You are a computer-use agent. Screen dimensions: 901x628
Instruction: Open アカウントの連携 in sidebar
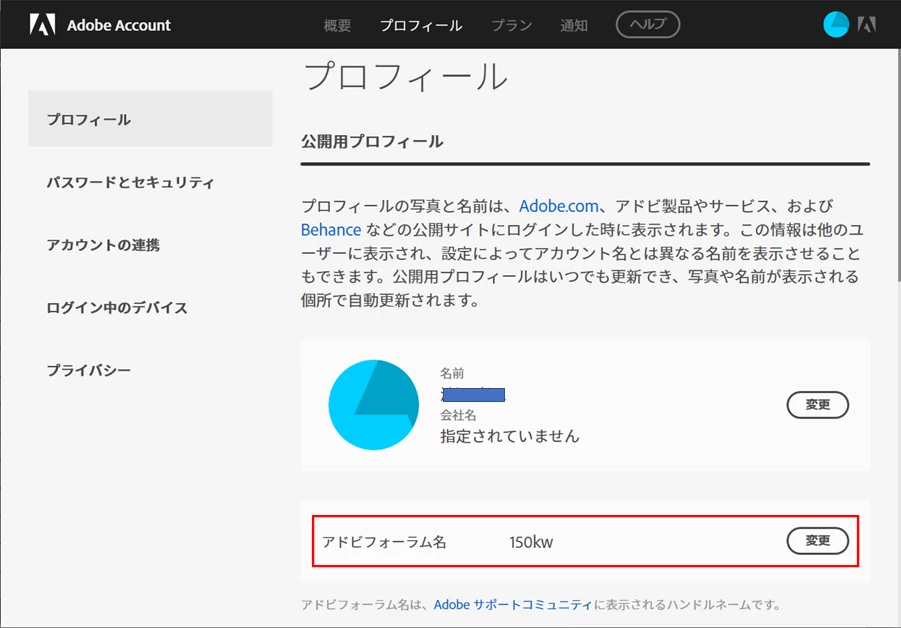click(103, 245)
